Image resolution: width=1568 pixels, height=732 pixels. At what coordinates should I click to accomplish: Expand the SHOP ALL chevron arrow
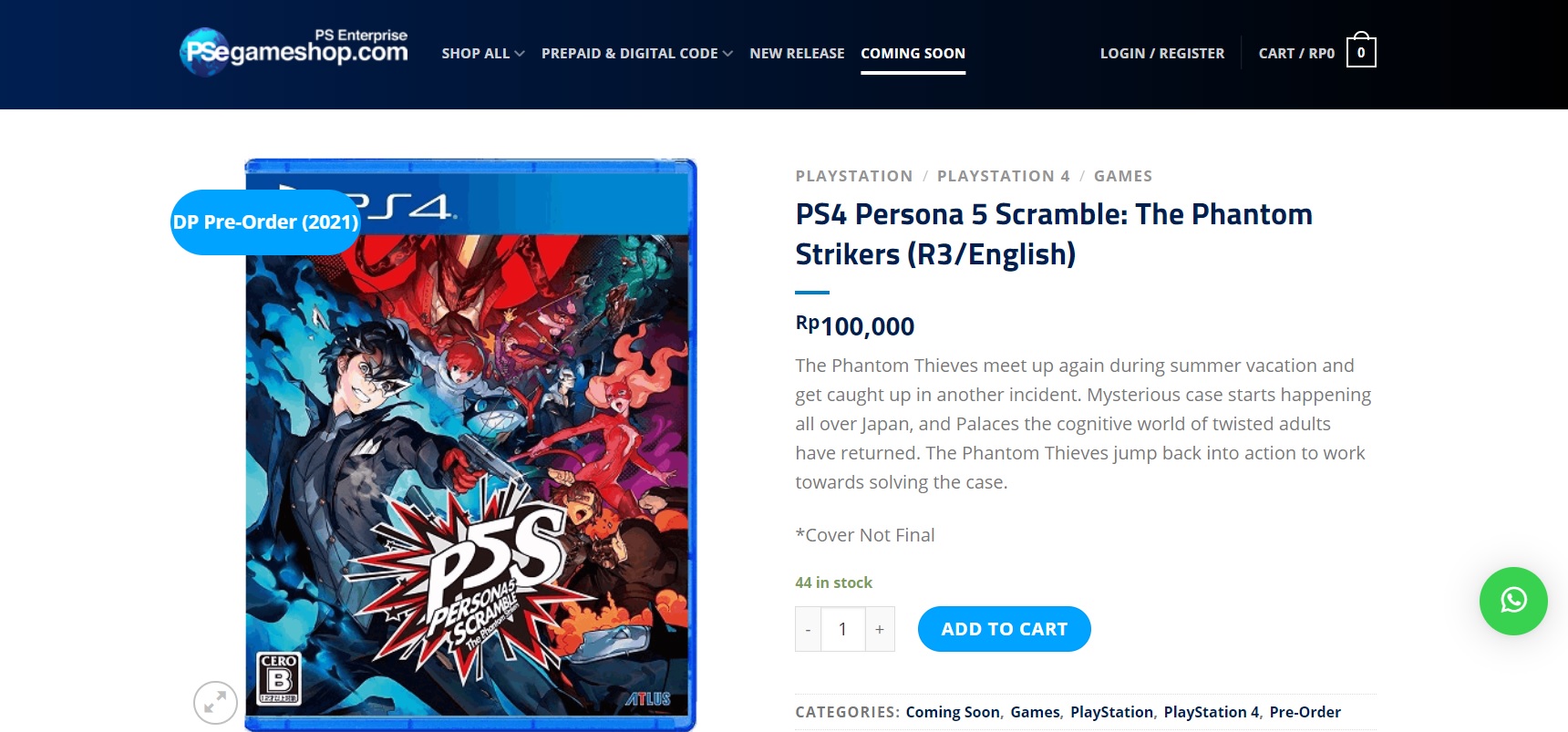(520, 54)
